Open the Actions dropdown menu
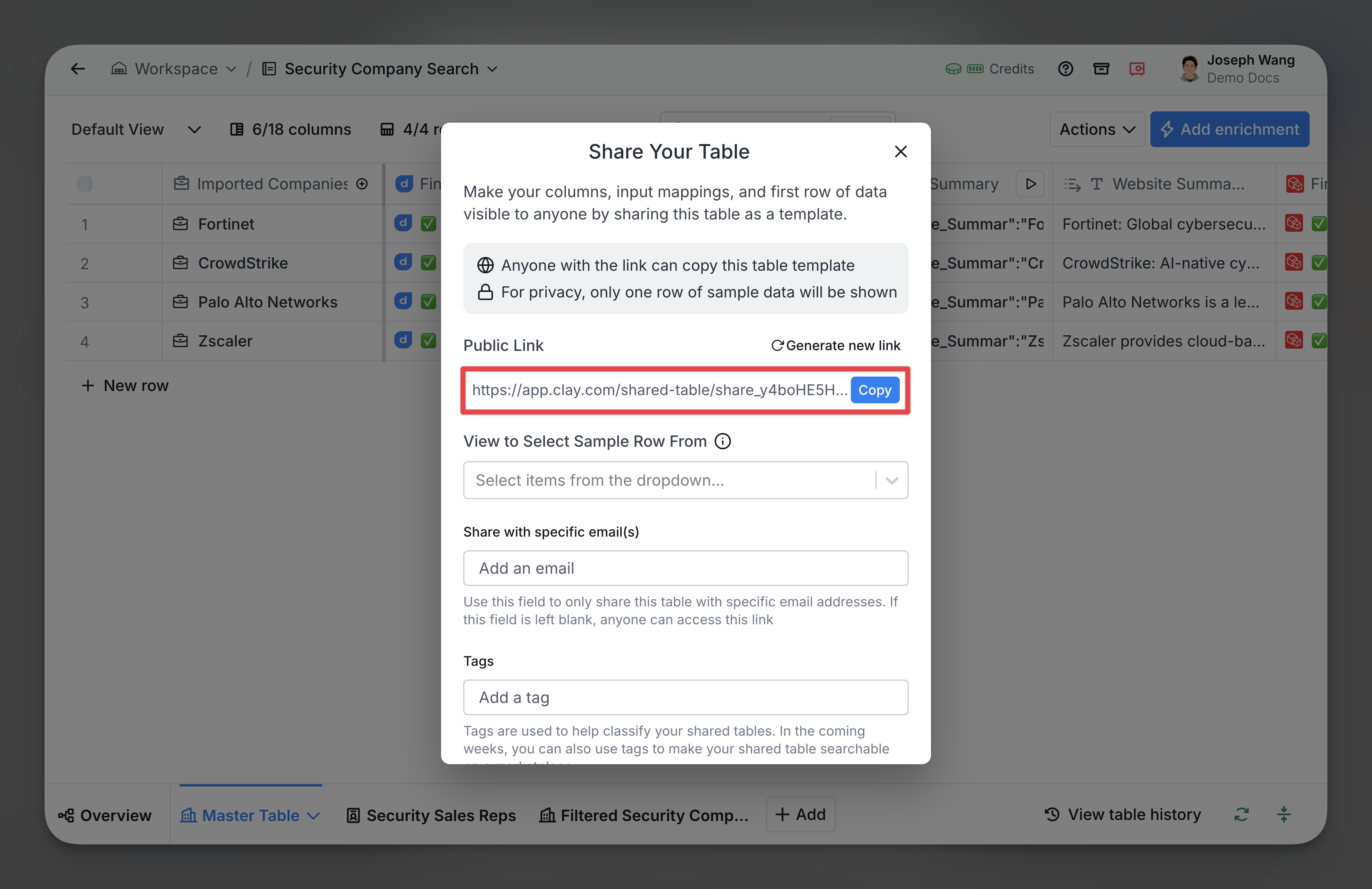 (x=1097, y=129)
